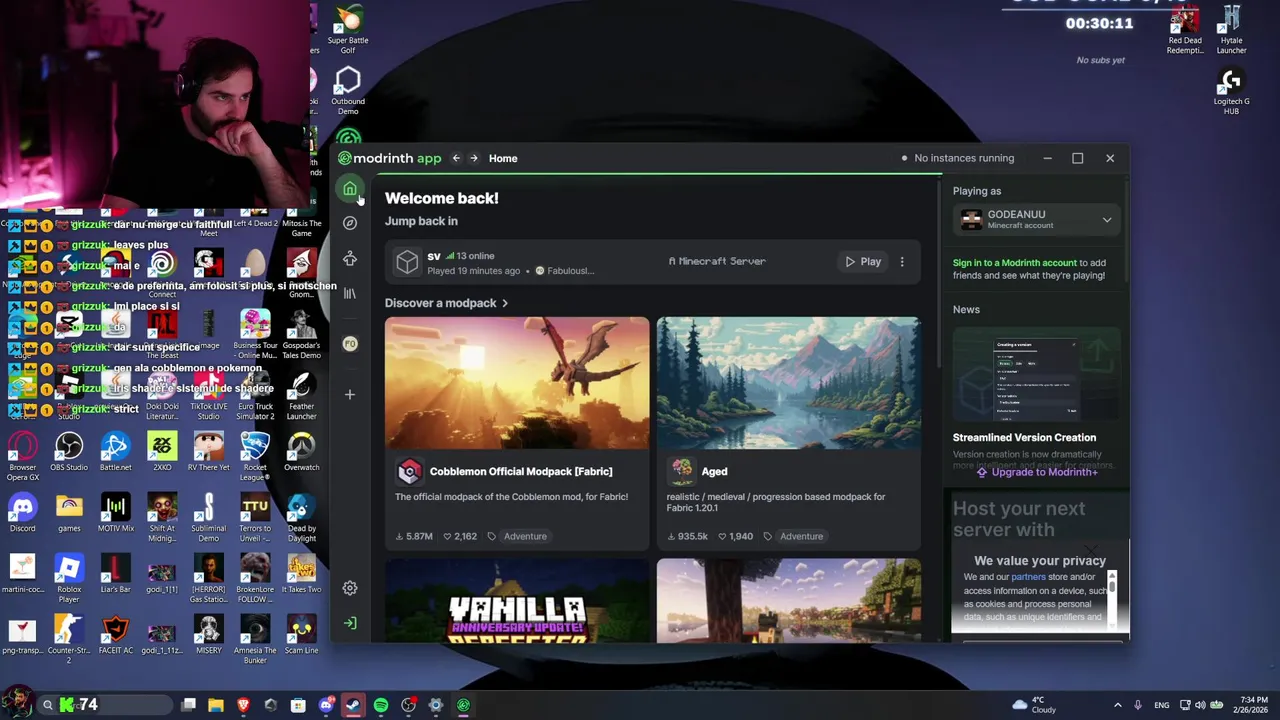Open the Library icon in Modrinth sidebar
This screenshot has width=1280, height=720.
(350, 293)
